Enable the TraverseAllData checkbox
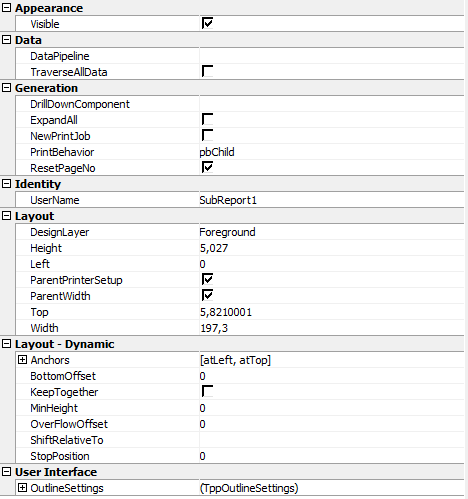 207,71
